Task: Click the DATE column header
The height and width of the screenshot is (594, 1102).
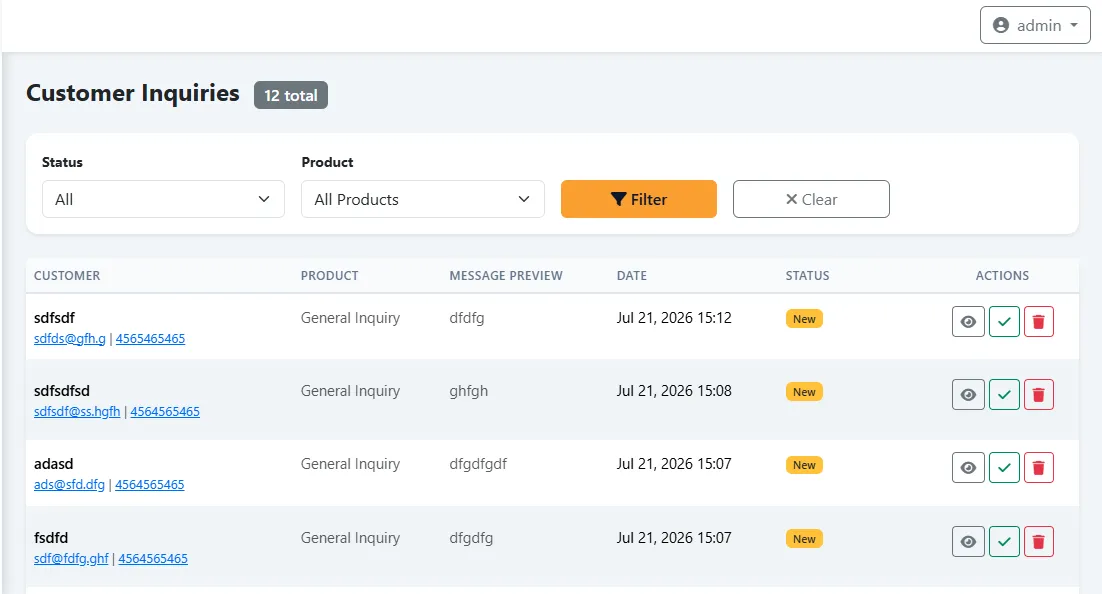Action: point(632,276)
